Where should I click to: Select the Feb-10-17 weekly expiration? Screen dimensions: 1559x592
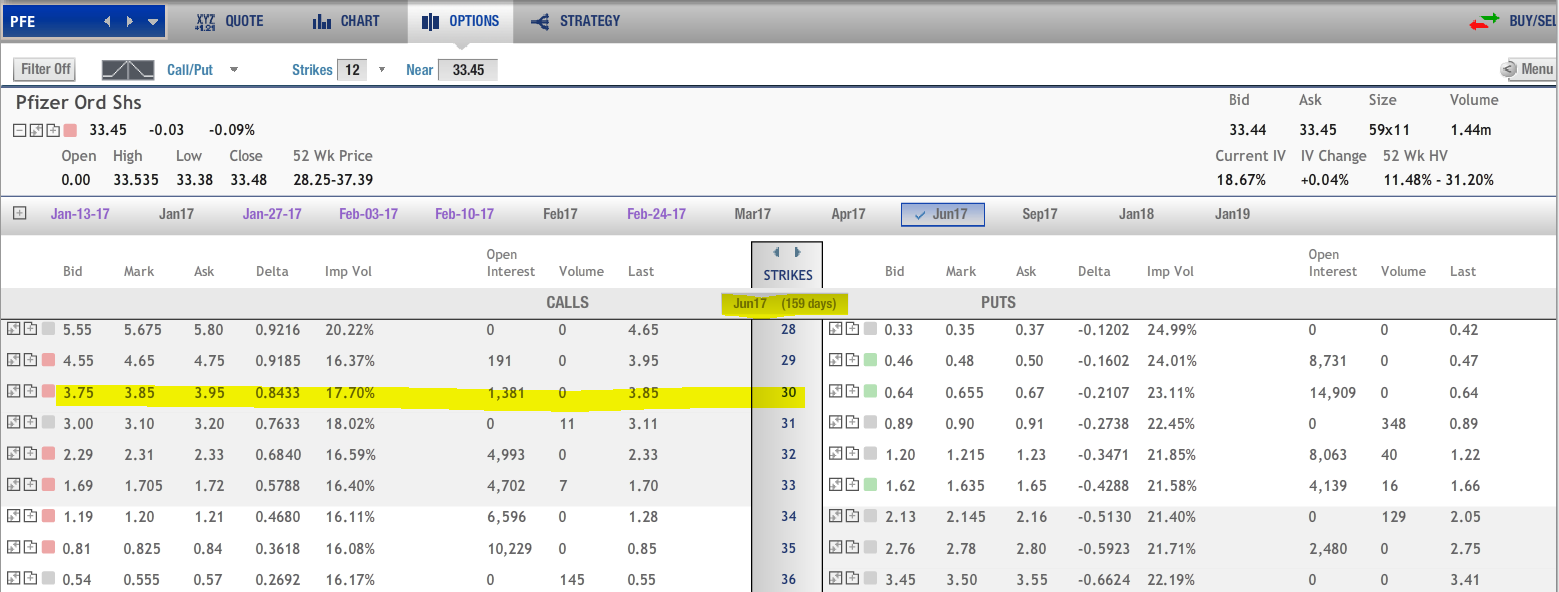pyautogui.click(x=464, y=214)
